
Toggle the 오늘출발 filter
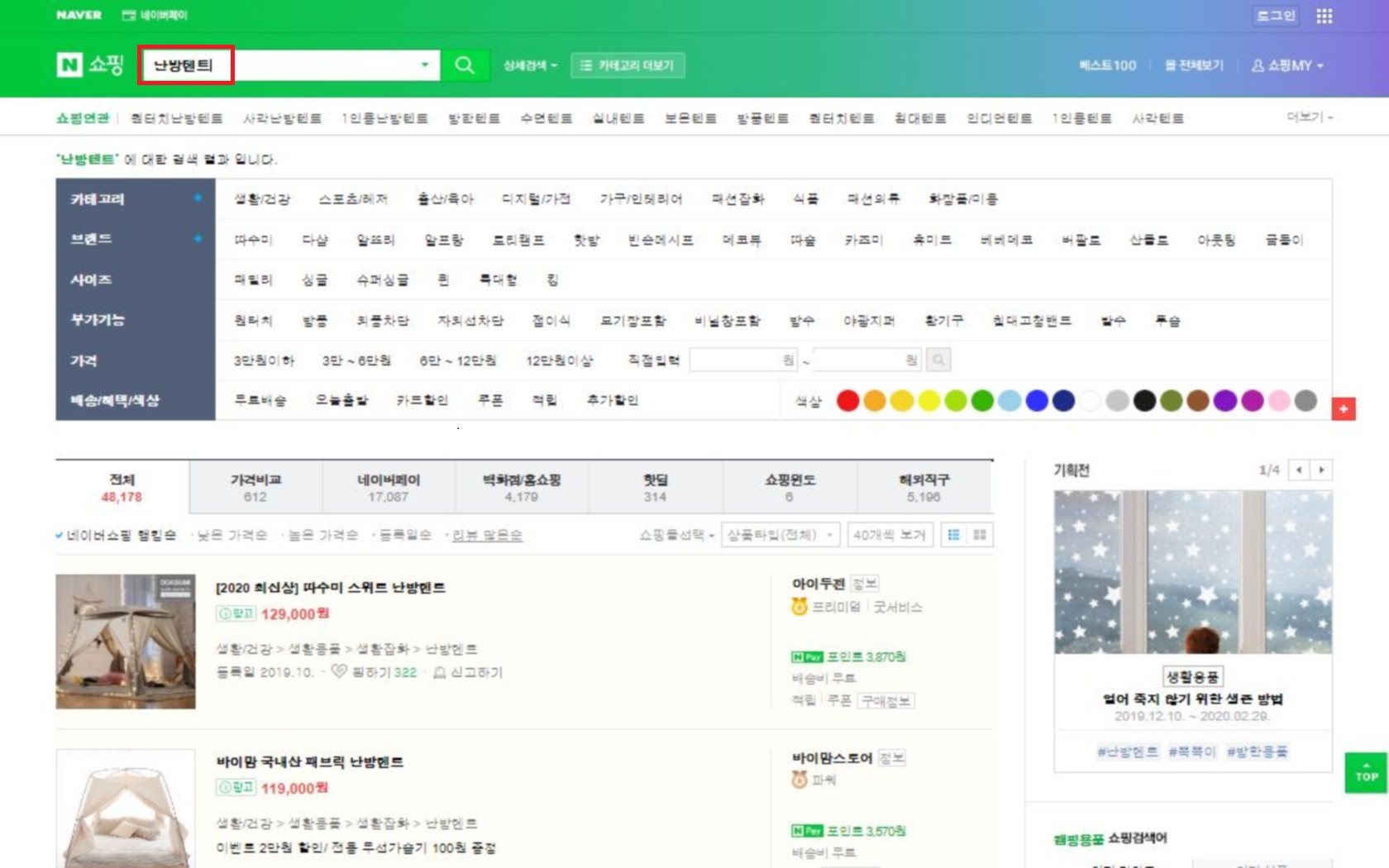click(341, 400)
